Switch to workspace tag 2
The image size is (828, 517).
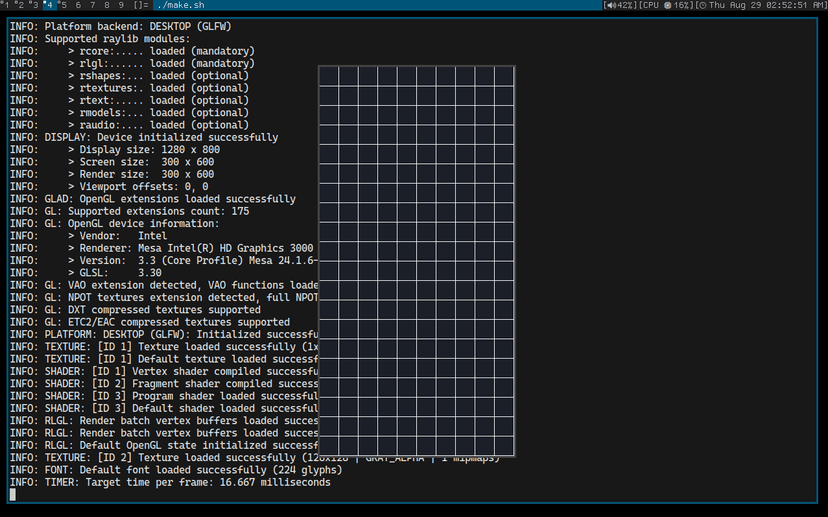click(20, 5)
